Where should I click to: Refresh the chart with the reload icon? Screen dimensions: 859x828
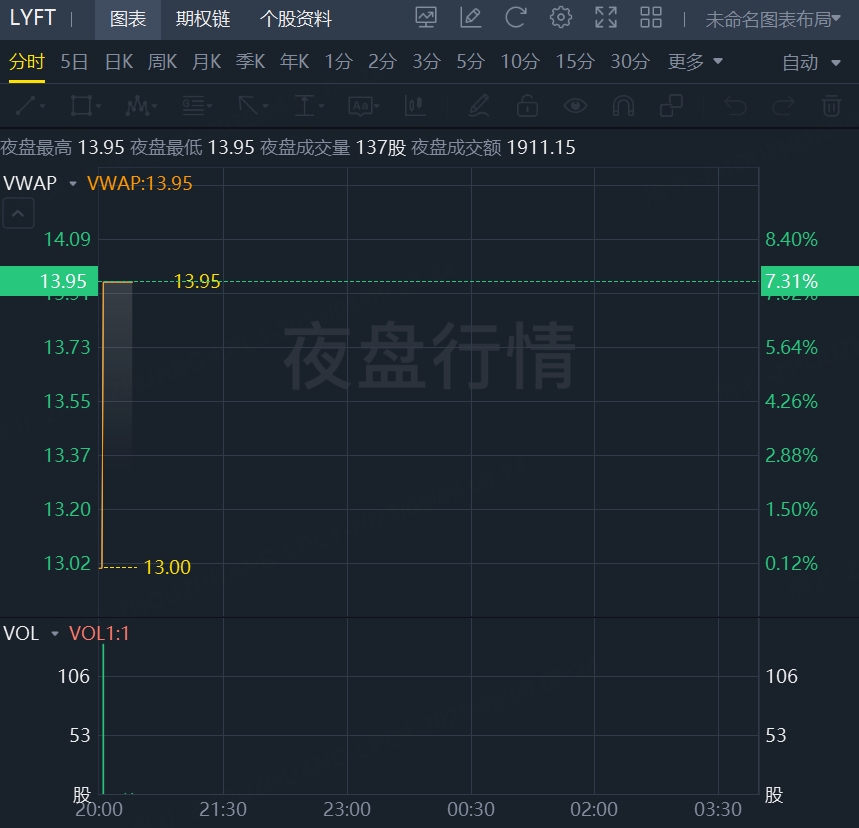516,18
